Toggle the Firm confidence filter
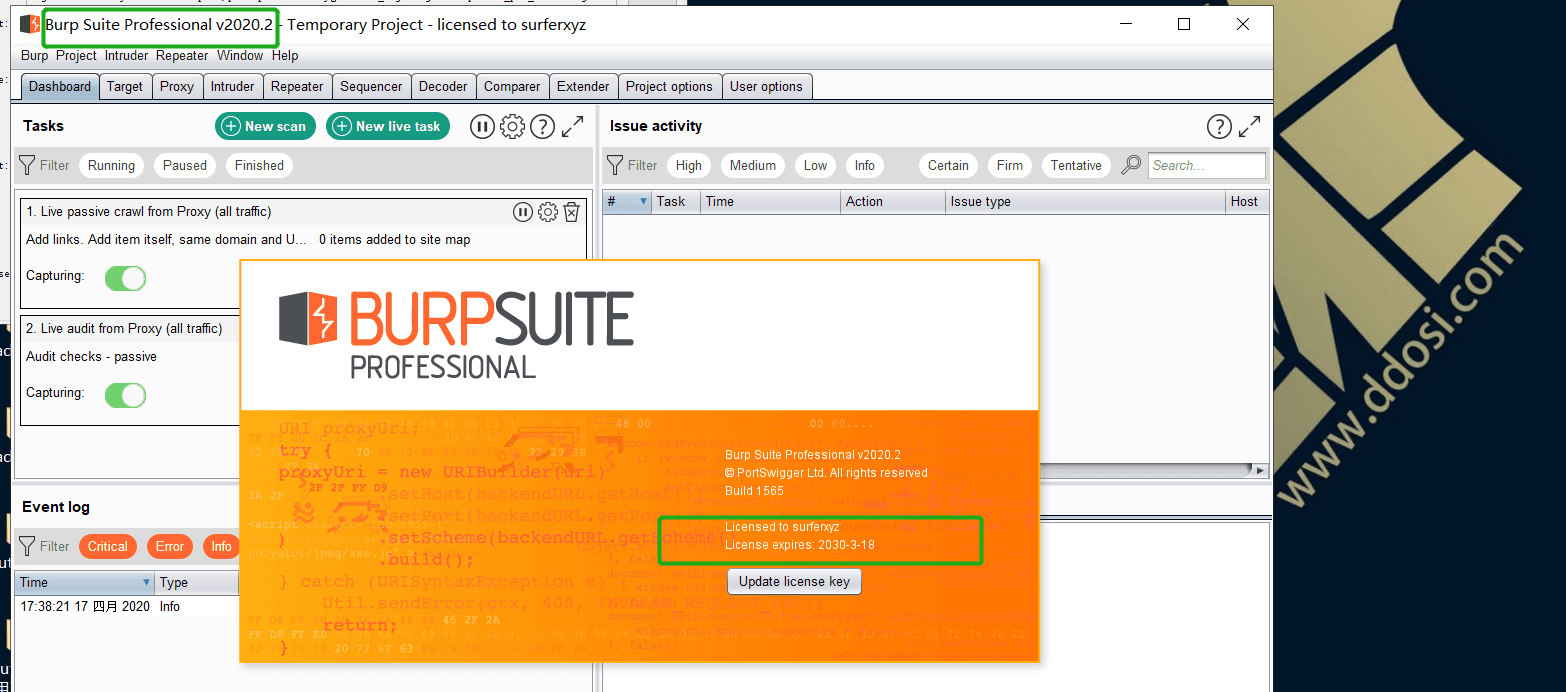 pyautogui.click(x=1010, y=165)
